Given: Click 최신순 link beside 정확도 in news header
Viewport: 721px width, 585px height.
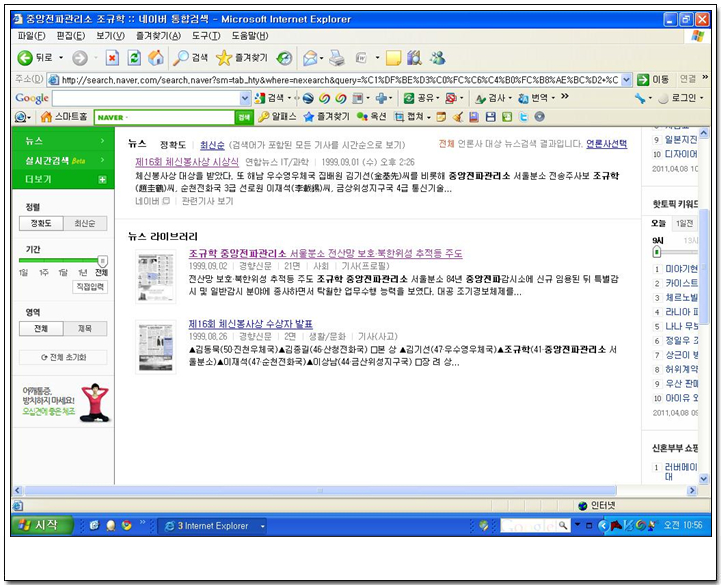Looking at the screenshot, I should [212, 145].
